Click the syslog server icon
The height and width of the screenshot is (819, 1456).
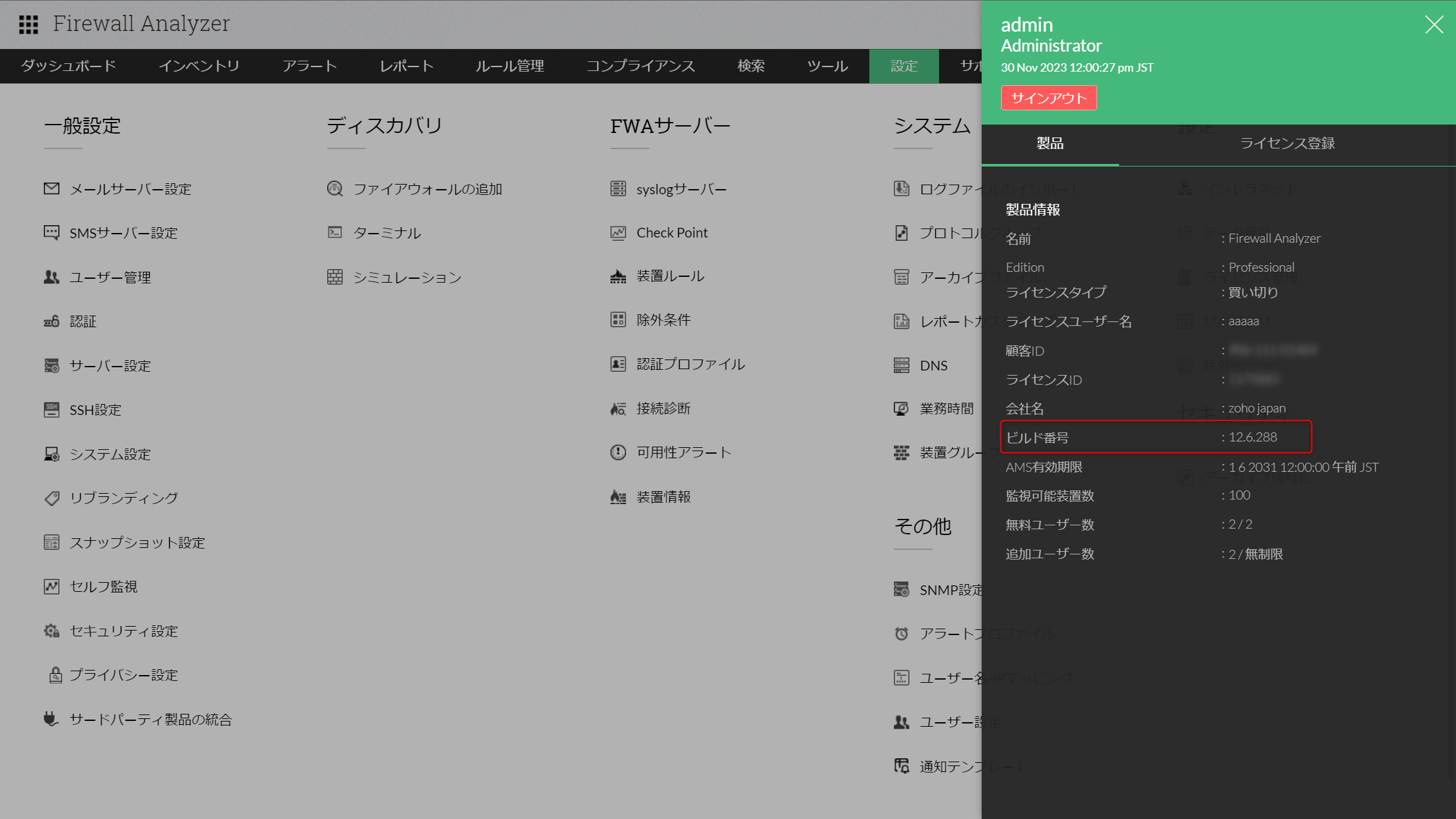point(618,188)
